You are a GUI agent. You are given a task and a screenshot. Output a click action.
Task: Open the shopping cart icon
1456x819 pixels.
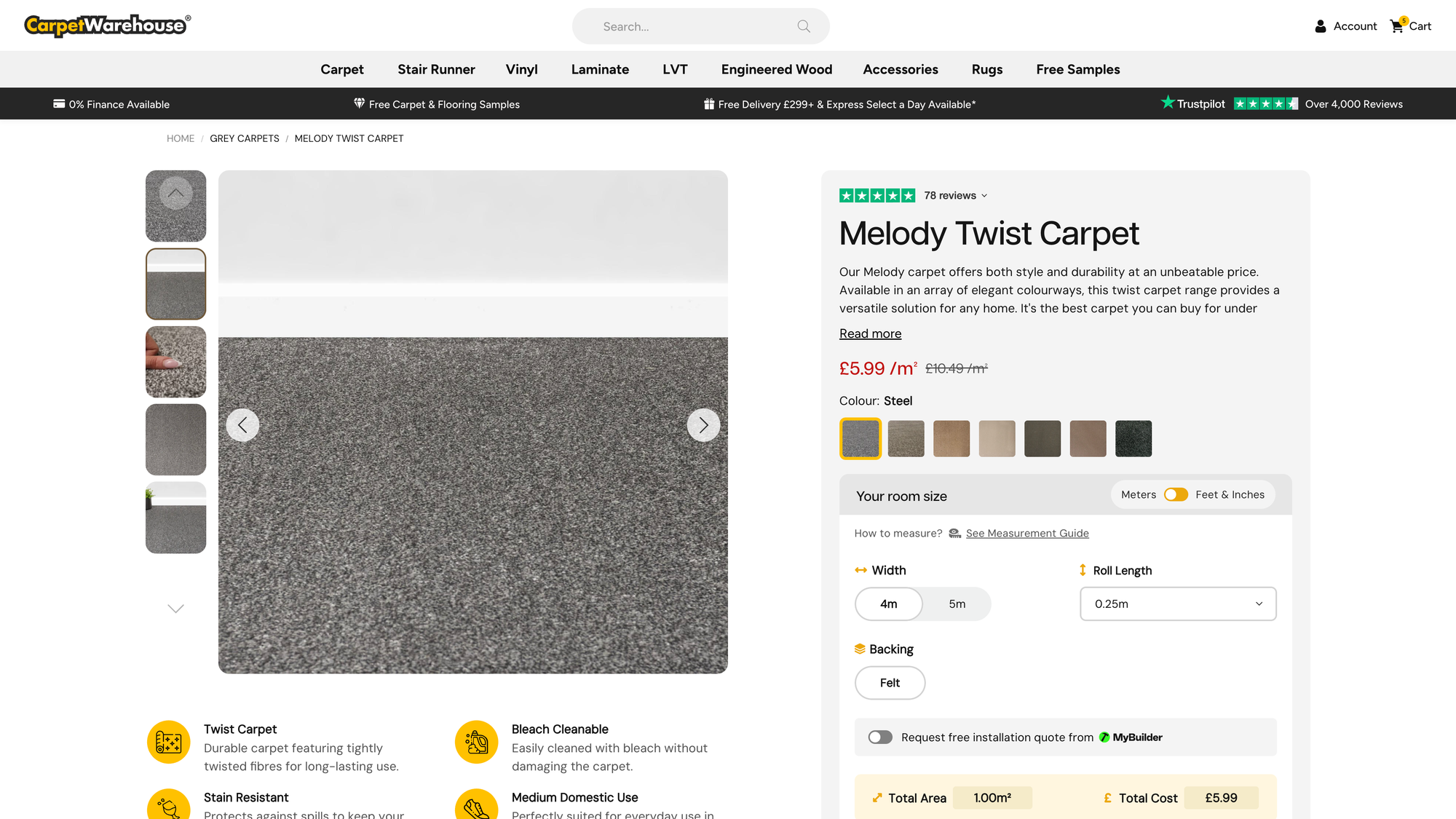[x=1397, y=26]
